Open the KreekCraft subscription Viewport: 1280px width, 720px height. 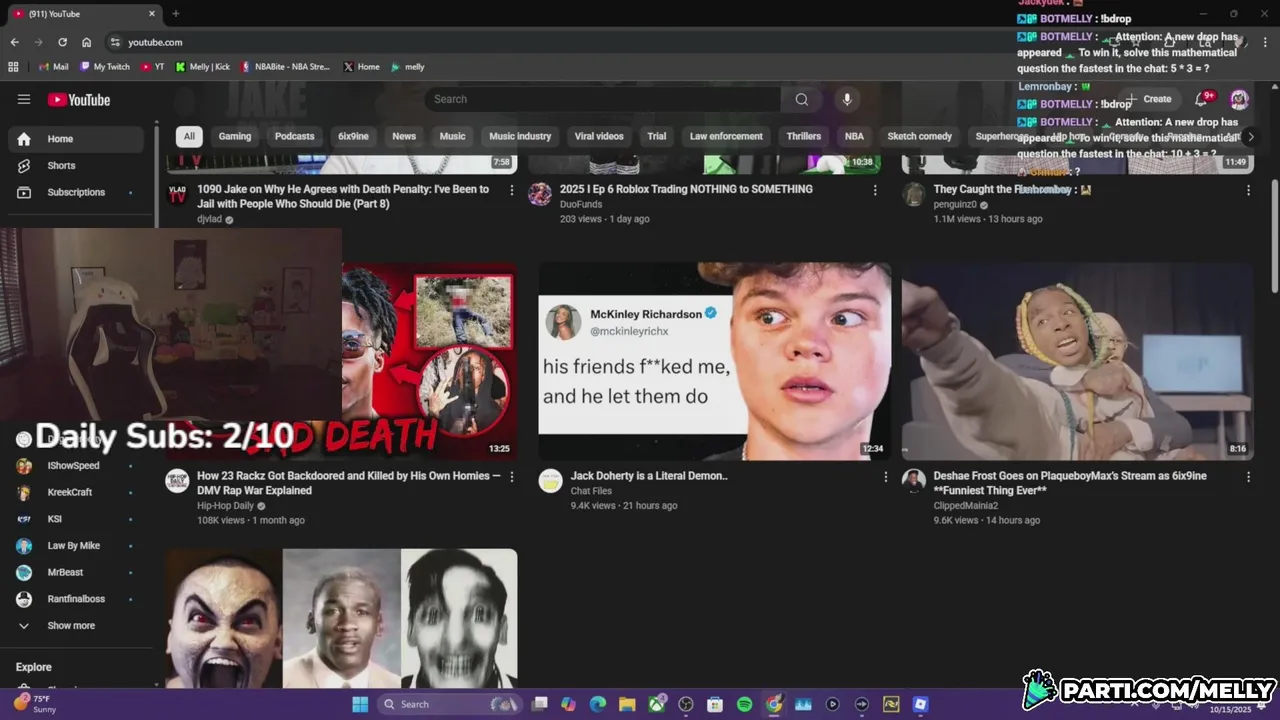76,492
